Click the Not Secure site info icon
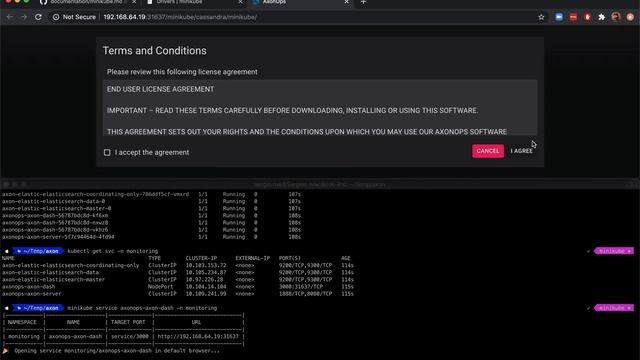The image size is (640, 360). (x=56, y=17)
